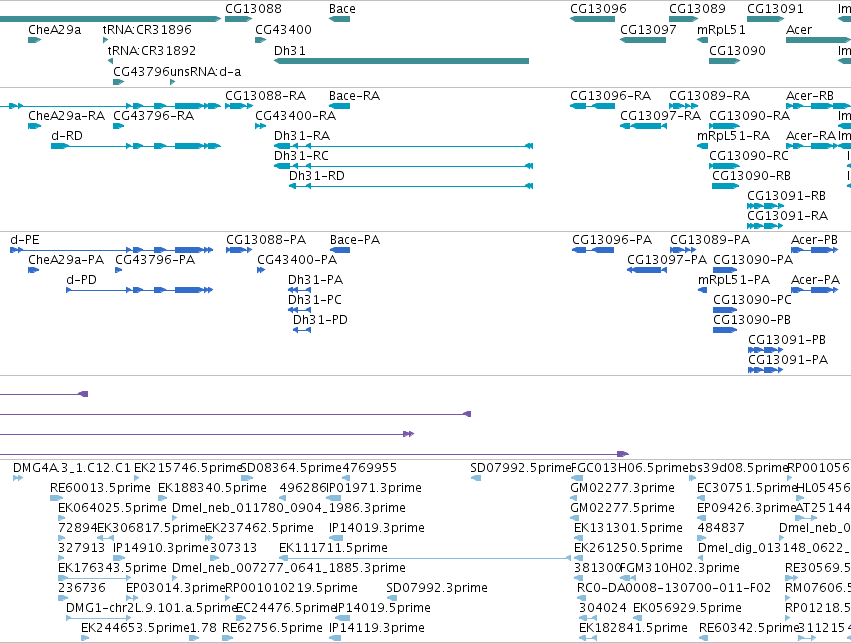Open EST IP14119.3prime
Viewport: 851px width, 643px height.
(x=376, y=628)
